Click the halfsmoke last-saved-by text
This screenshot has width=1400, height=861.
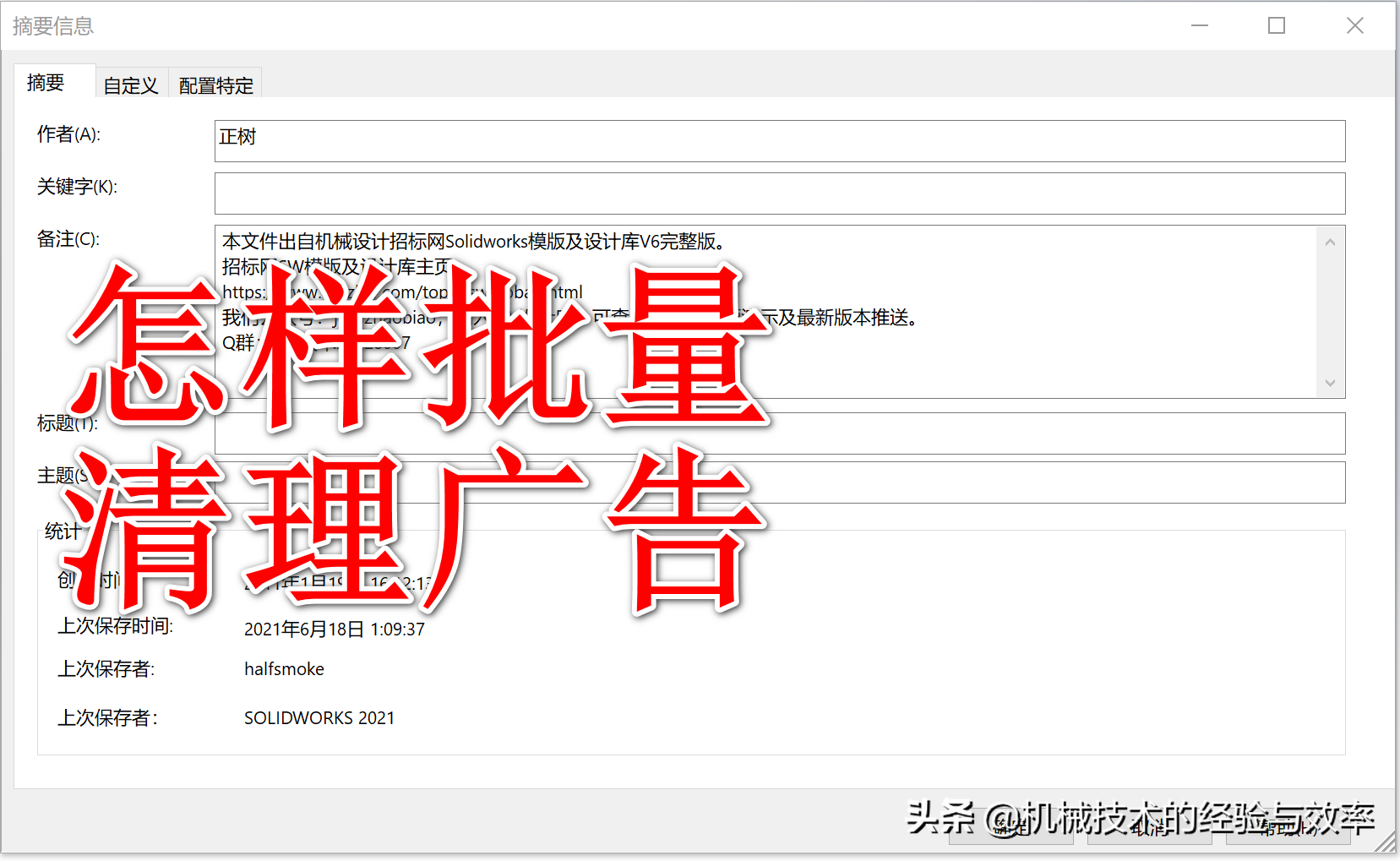(284, 669)
